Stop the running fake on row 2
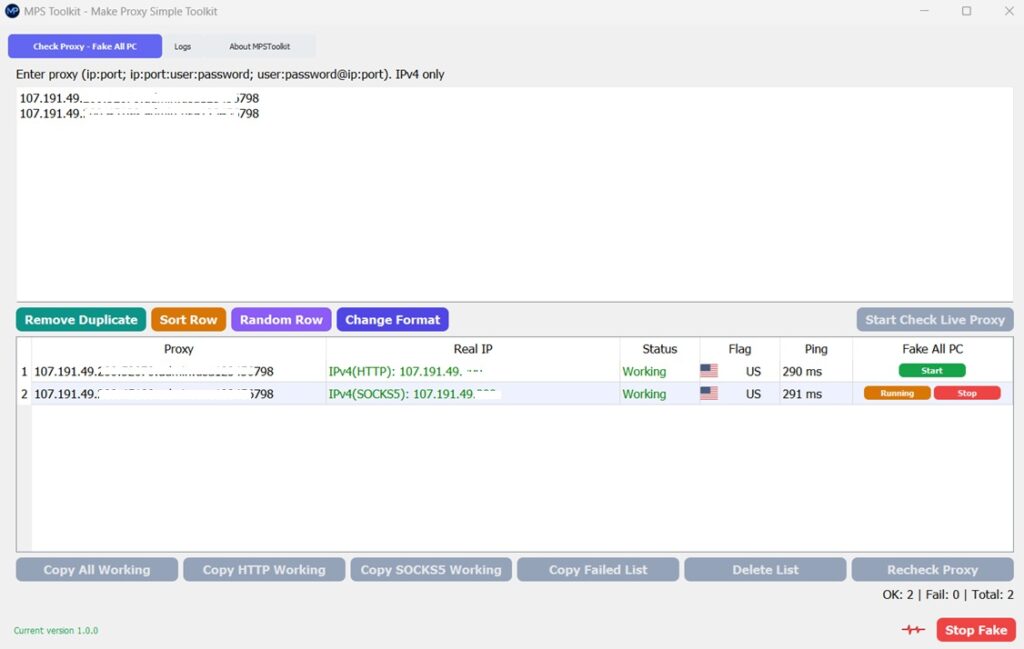1024x649 pixels. pyautogui.click(x=967, y=392)
